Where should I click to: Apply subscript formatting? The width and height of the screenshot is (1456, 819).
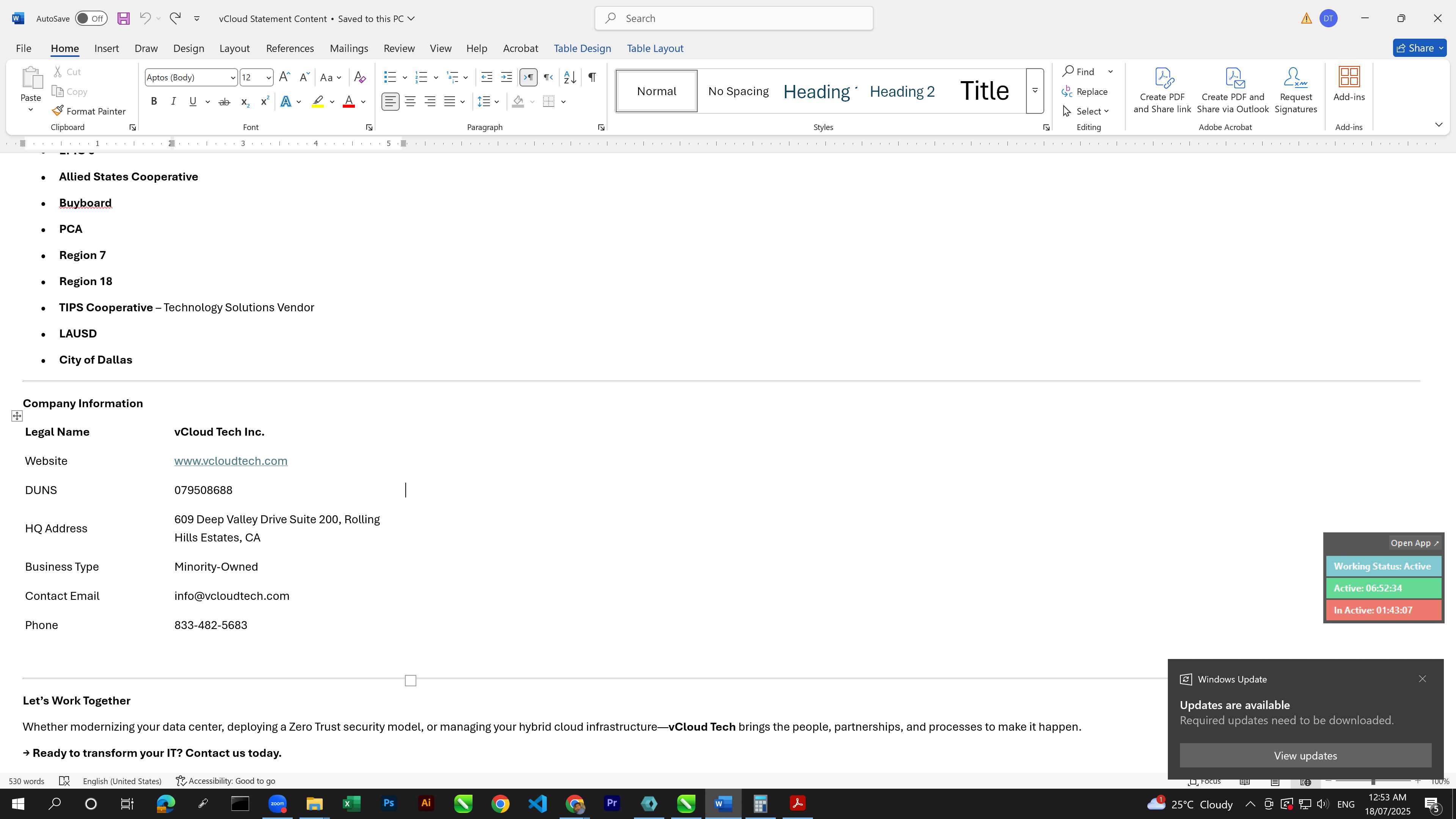[x=245, y=102]
